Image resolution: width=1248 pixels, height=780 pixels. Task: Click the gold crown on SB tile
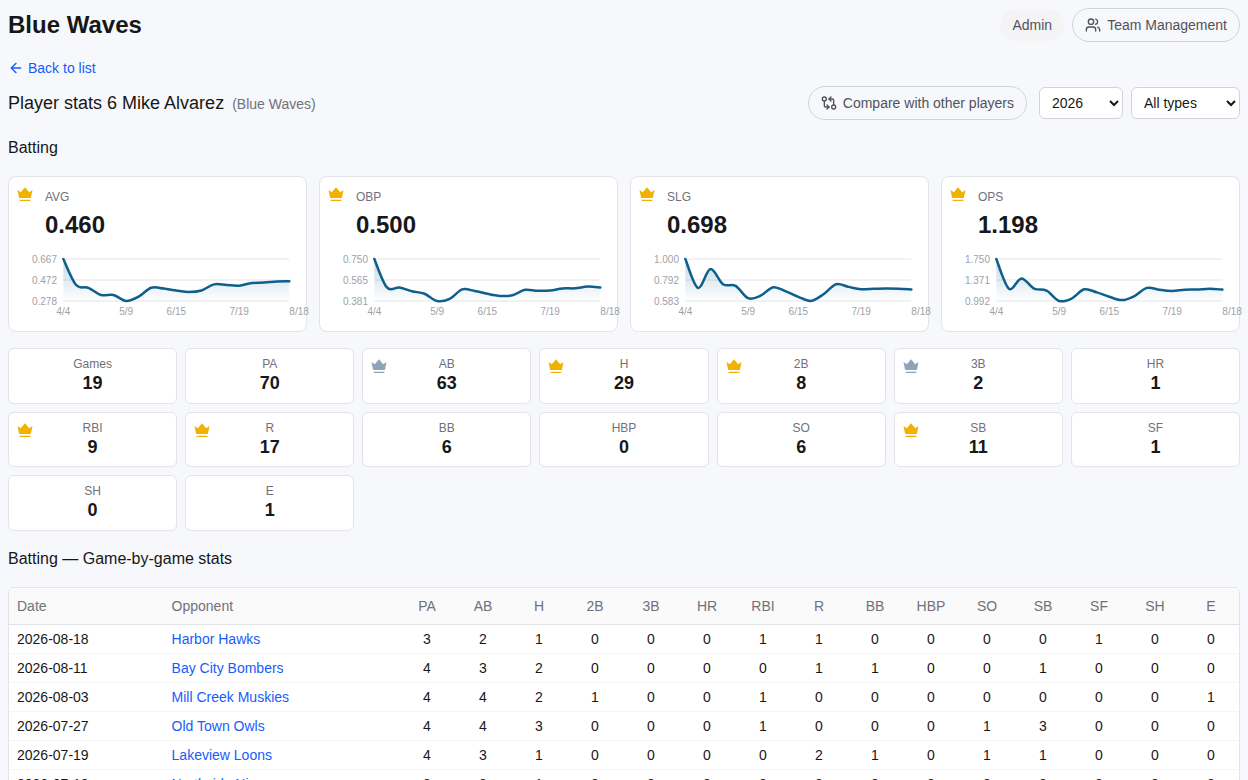click(x=911, y=430)
